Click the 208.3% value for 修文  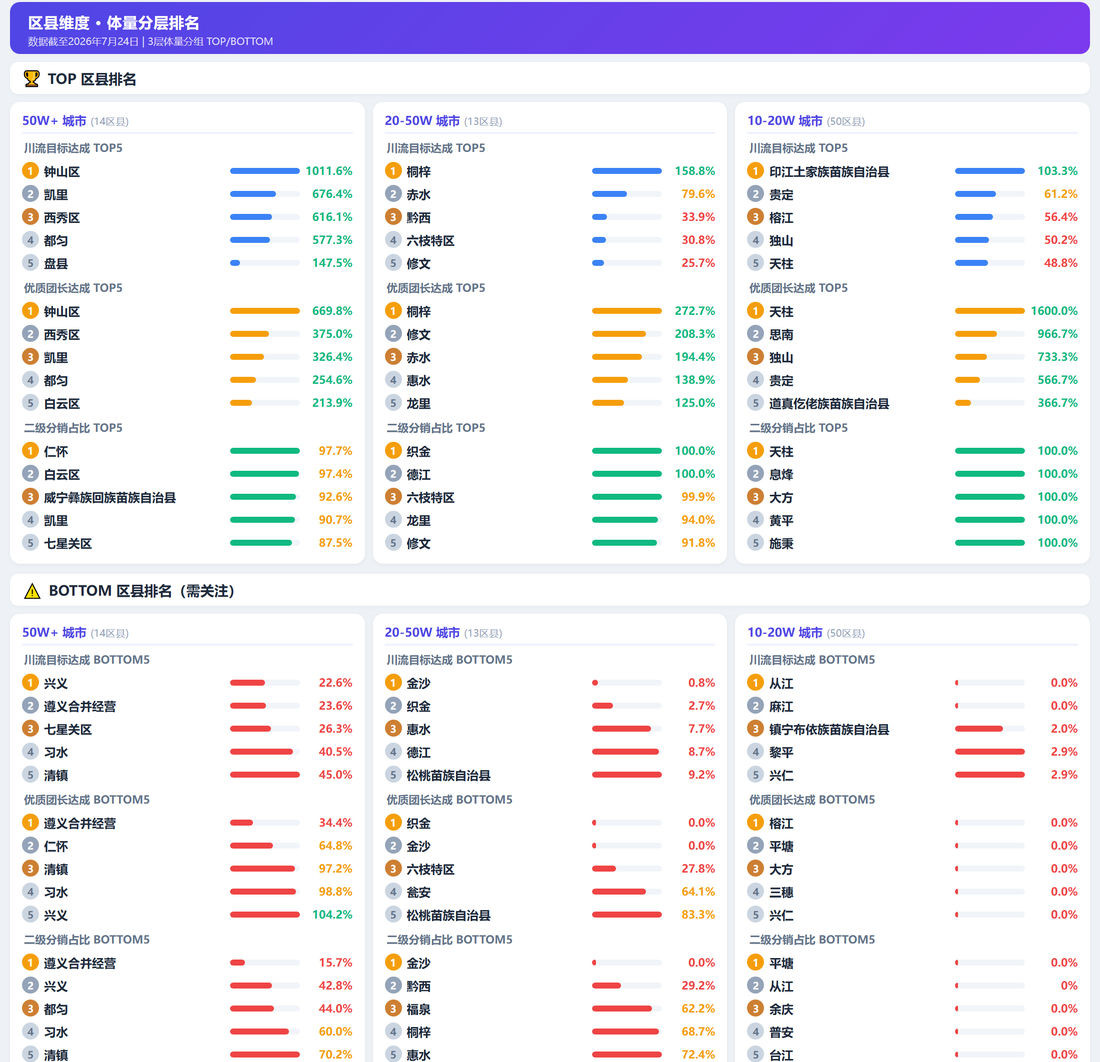pos(695,334)
